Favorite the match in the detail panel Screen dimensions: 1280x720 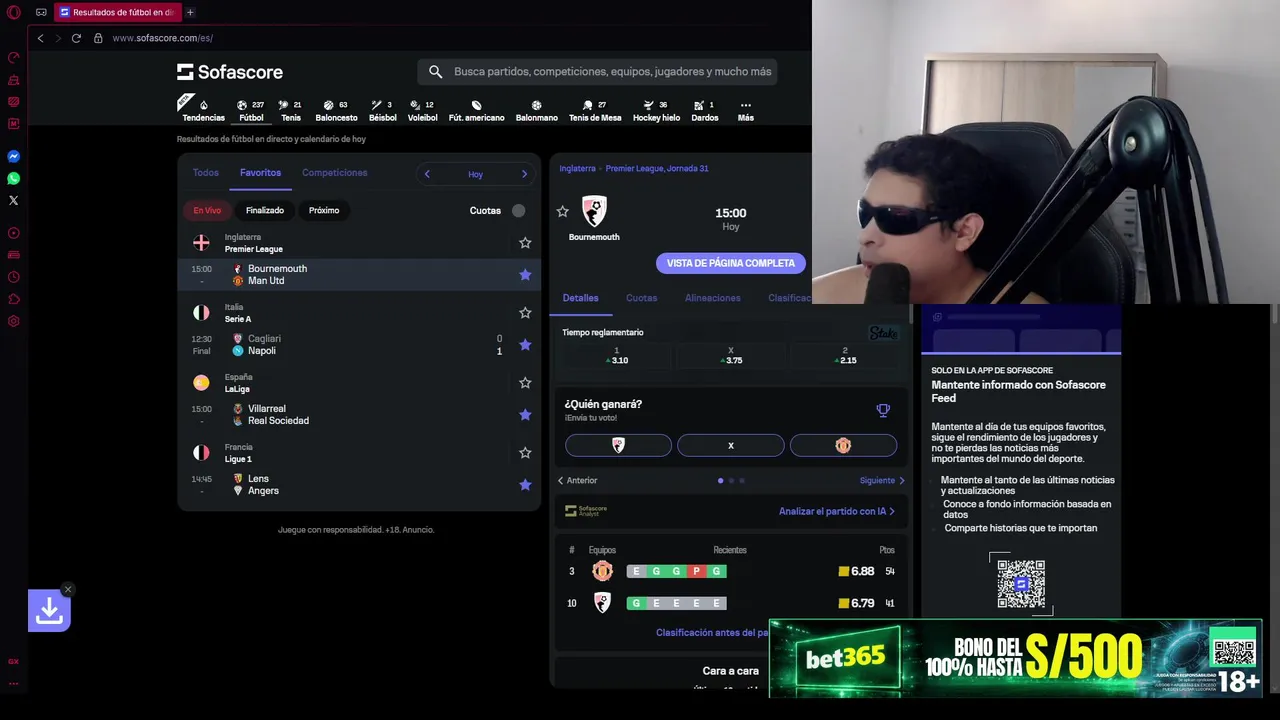(563, 212)
